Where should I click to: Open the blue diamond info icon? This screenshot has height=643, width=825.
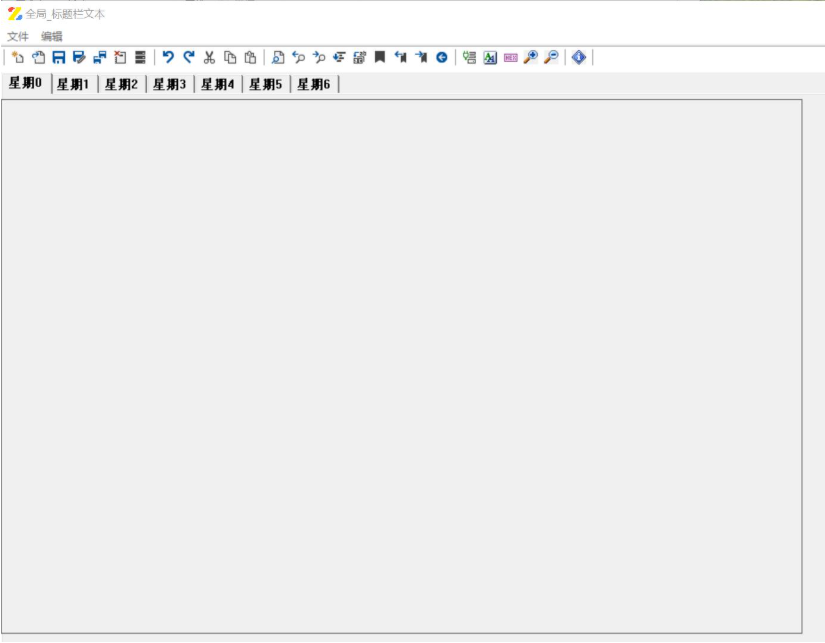(579, 57)
